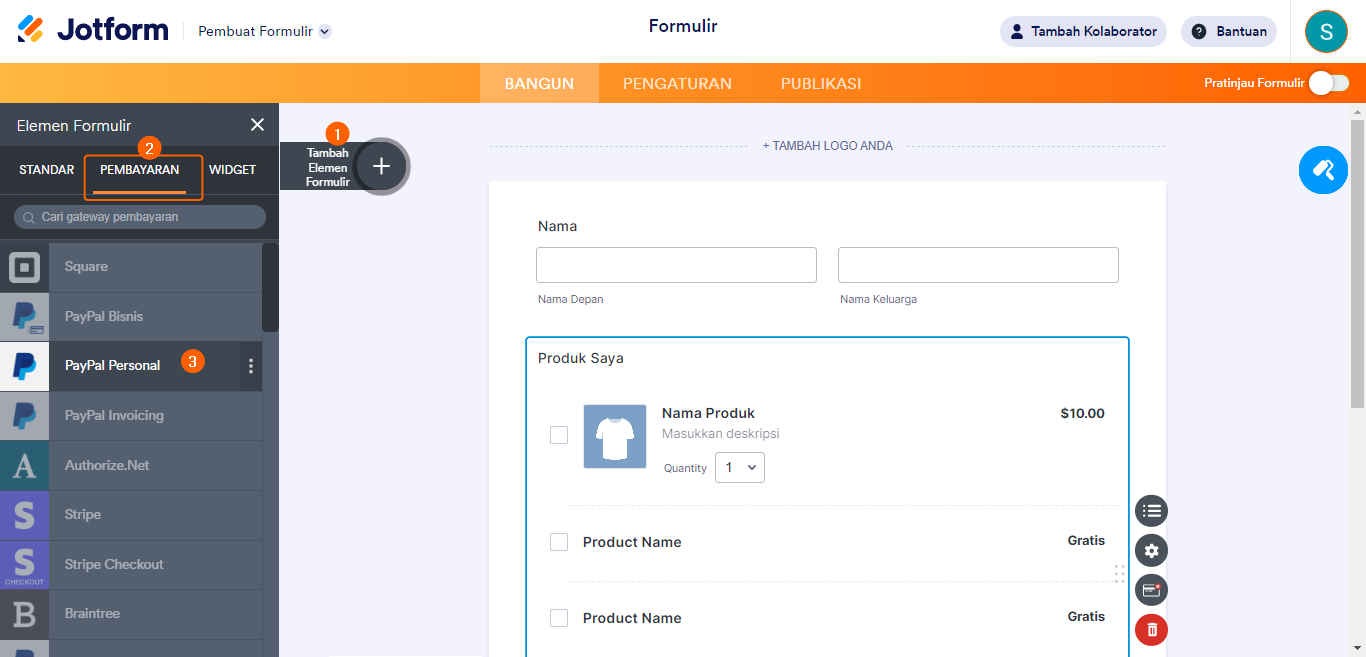
Task: Delete the product element with trash icon
Action: point(1151,629)
